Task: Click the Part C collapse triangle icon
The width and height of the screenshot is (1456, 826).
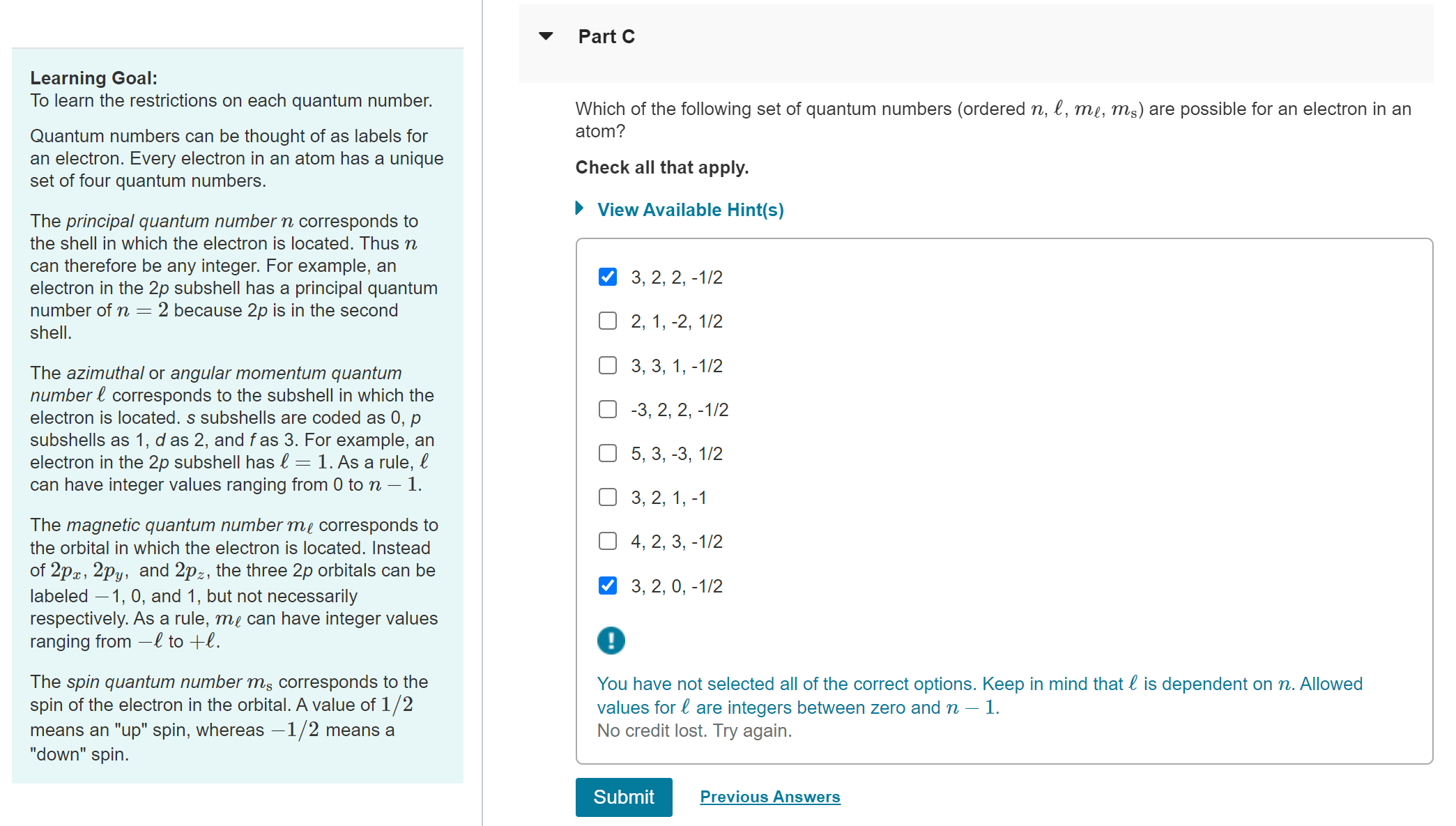Action: [x=546, y=36]
